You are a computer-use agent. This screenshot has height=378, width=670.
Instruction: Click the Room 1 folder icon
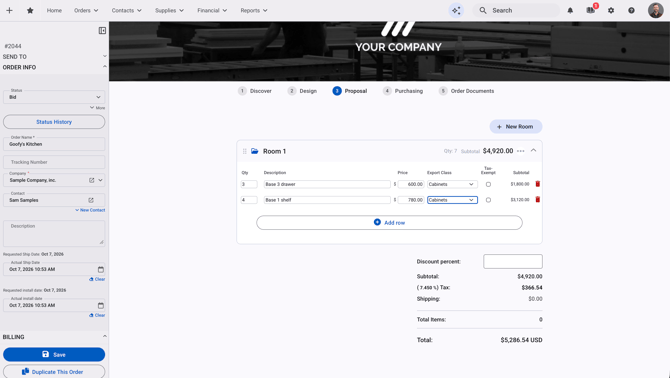click(x=255, y=151)
